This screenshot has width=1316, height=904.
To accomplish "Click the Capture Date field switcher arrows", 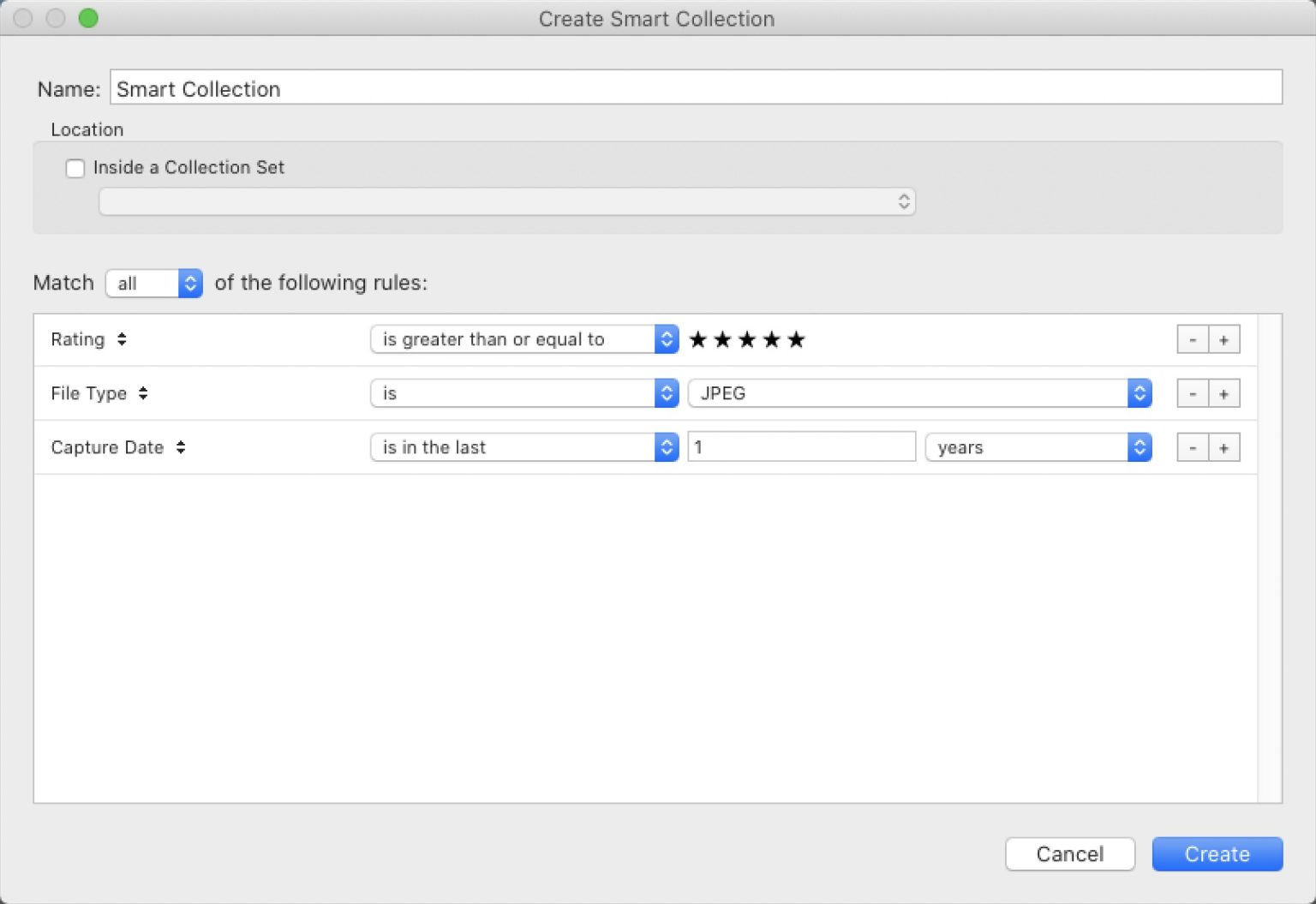I will [181, 446].
